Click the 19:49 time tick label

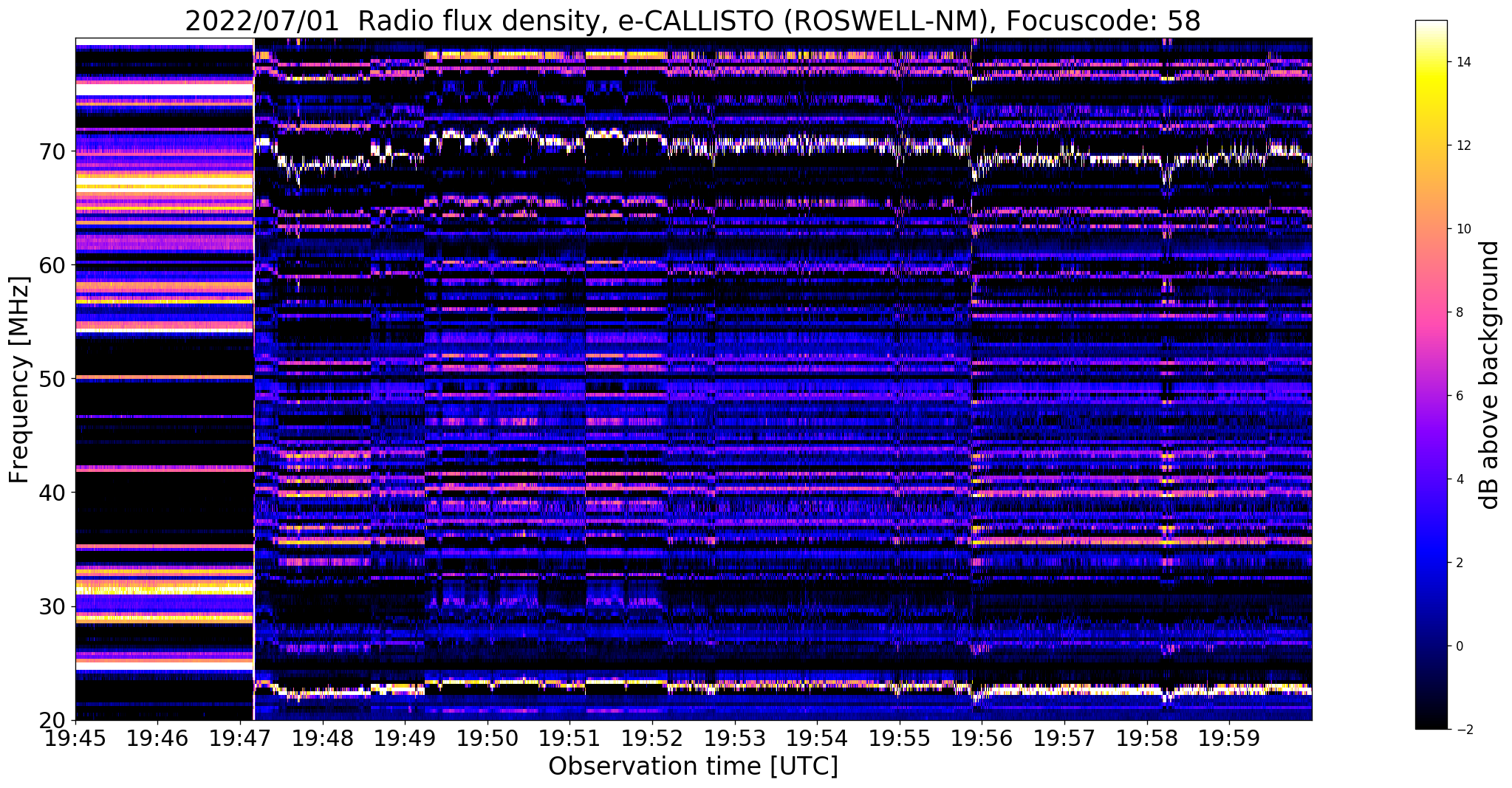(x=405, y=738)
